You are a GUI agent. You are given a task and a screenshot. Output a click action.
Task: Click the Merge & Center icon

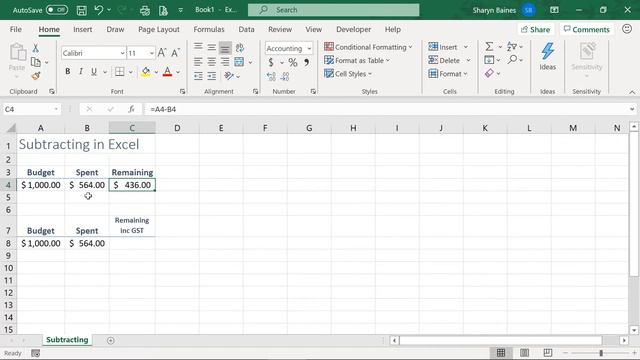[x=239, y=62]
